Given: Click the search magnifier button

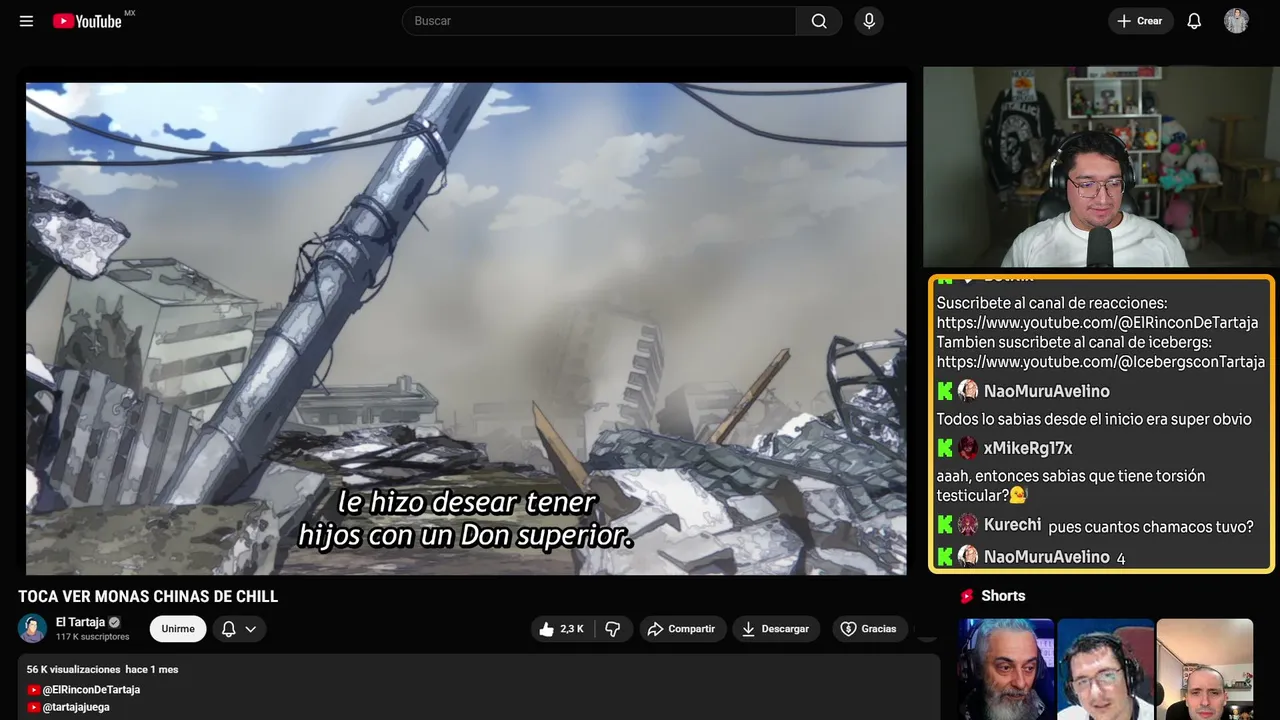Looking at the screenshot, I should click(x=819, y=21).
